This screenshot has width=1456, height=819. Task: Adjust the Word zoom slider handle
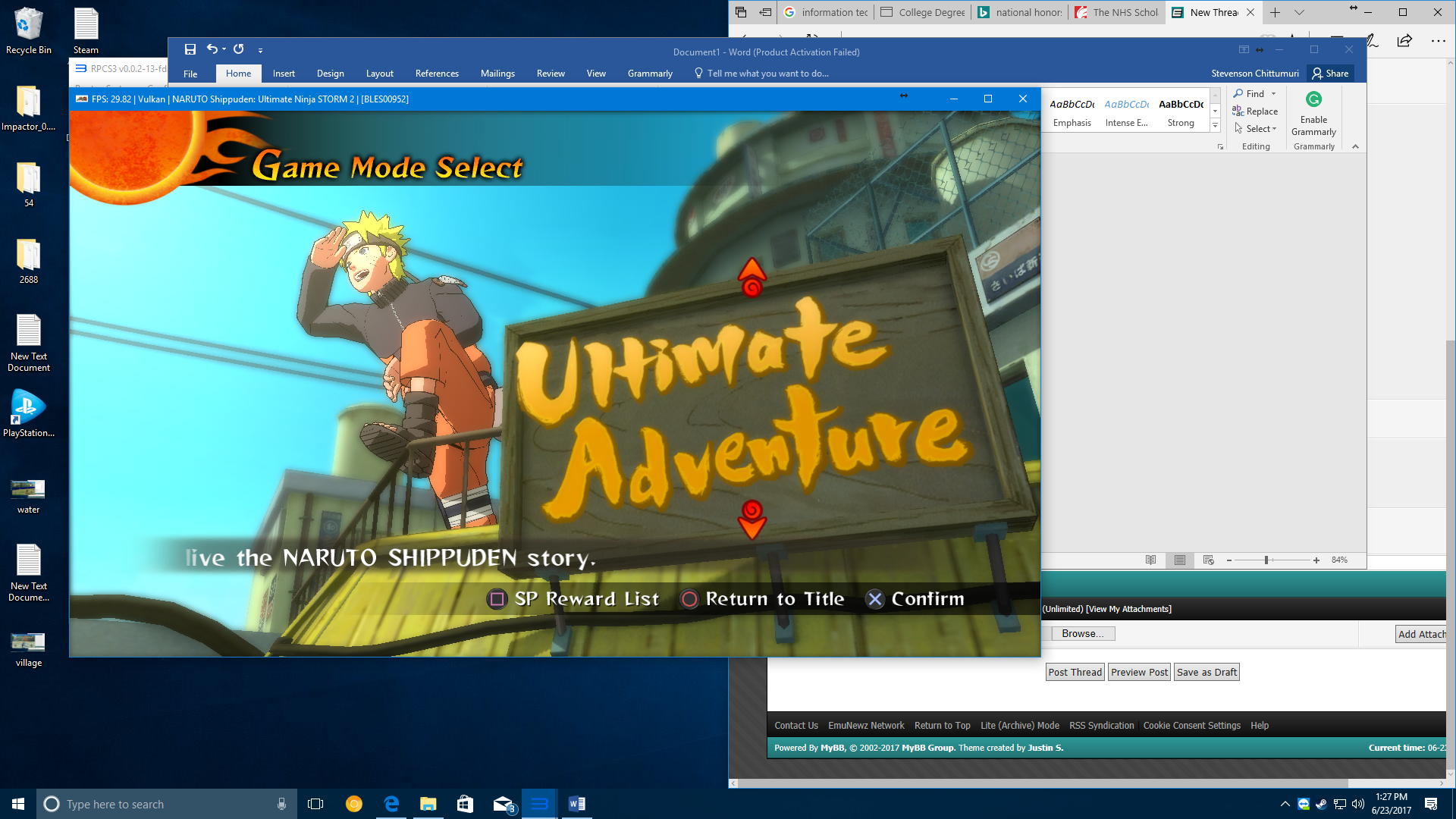pyautogui.click(x=1266, y=560)
